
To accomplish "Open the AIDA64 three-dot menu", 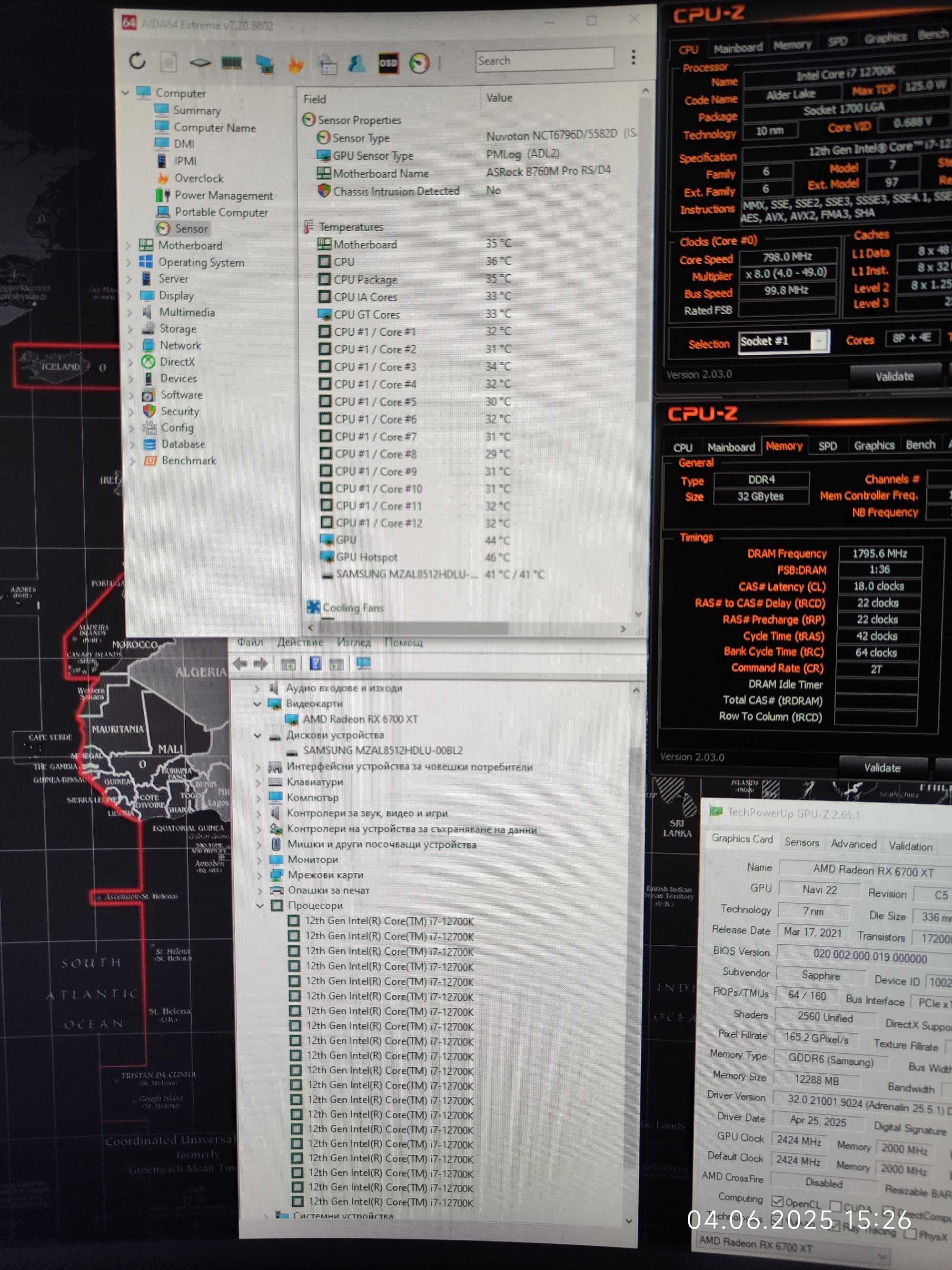I will 634,57.
